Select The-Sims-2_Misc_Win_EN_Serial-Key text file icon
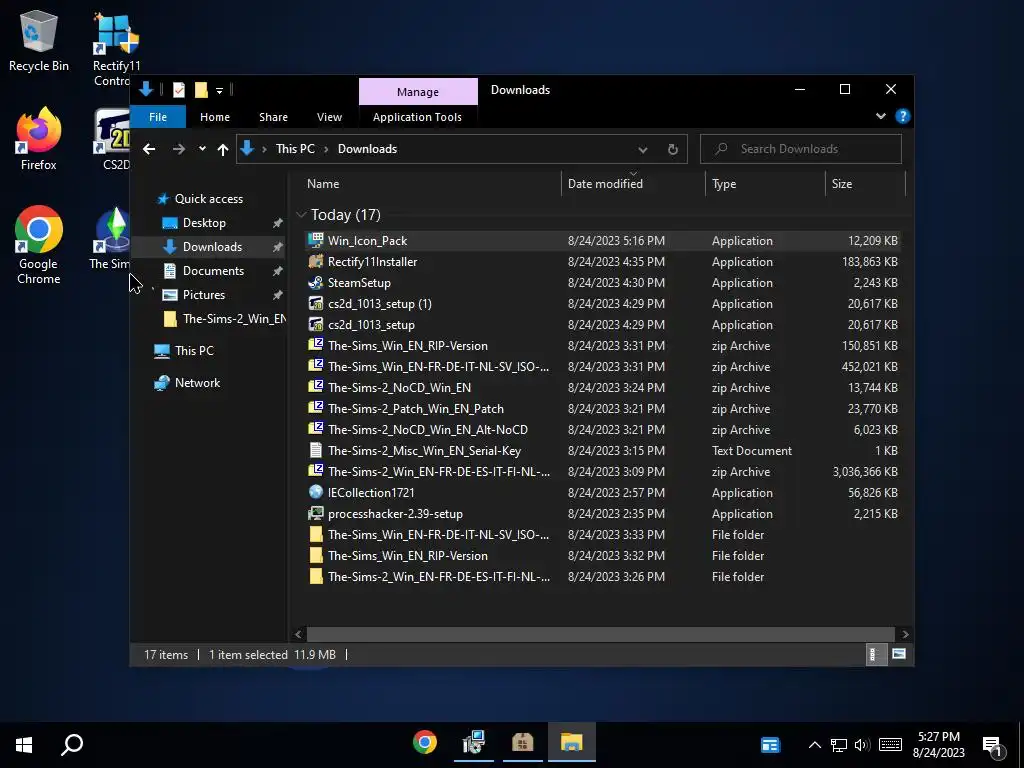This screenshot has width=1024, height=768. click(315, 451)
